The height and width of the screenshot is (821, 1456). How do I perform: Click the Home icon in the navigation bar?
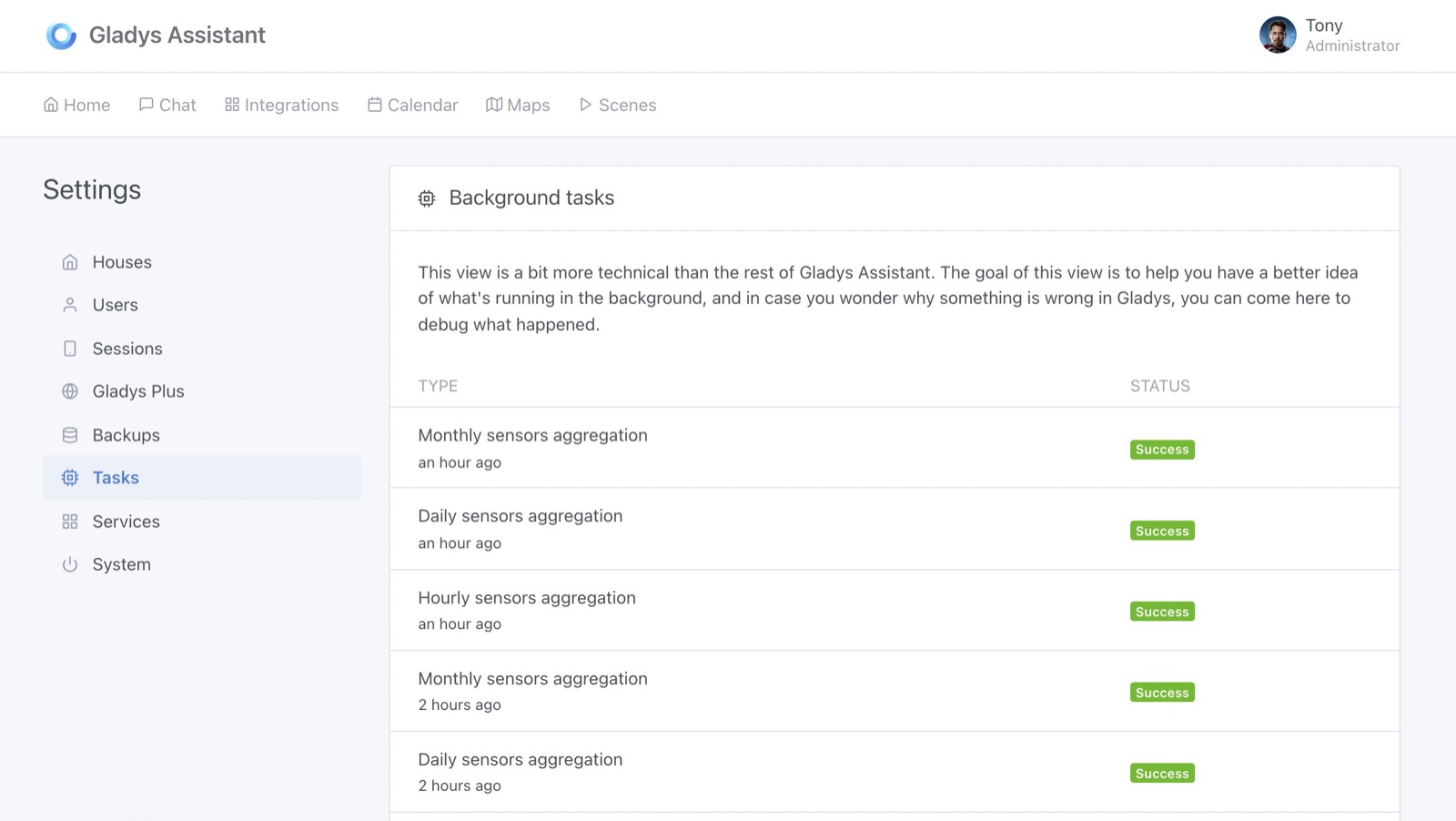(x=51, y=105)
